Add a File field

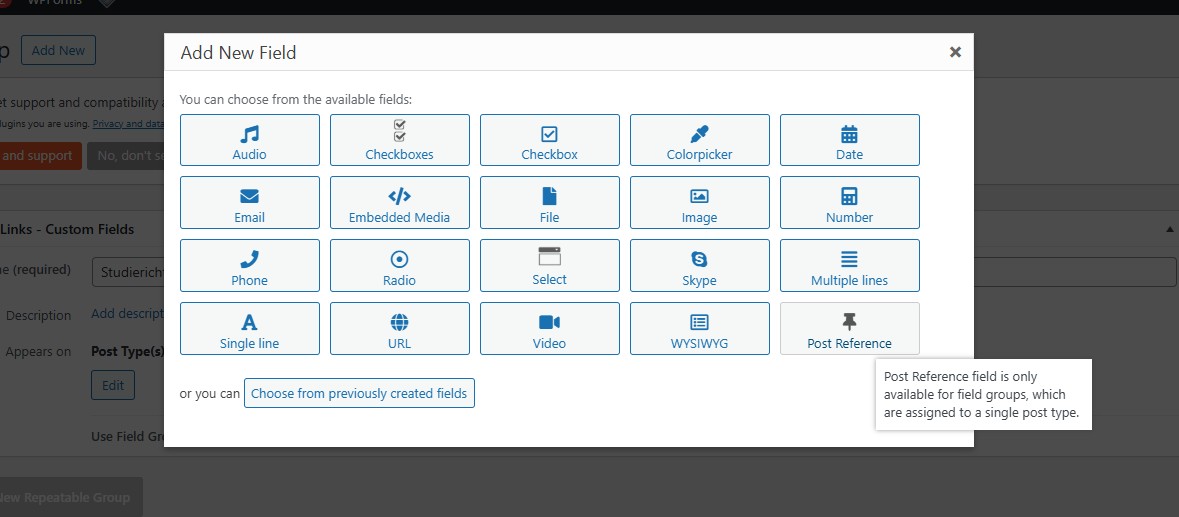pyautogui.click(x=550, y=203)
